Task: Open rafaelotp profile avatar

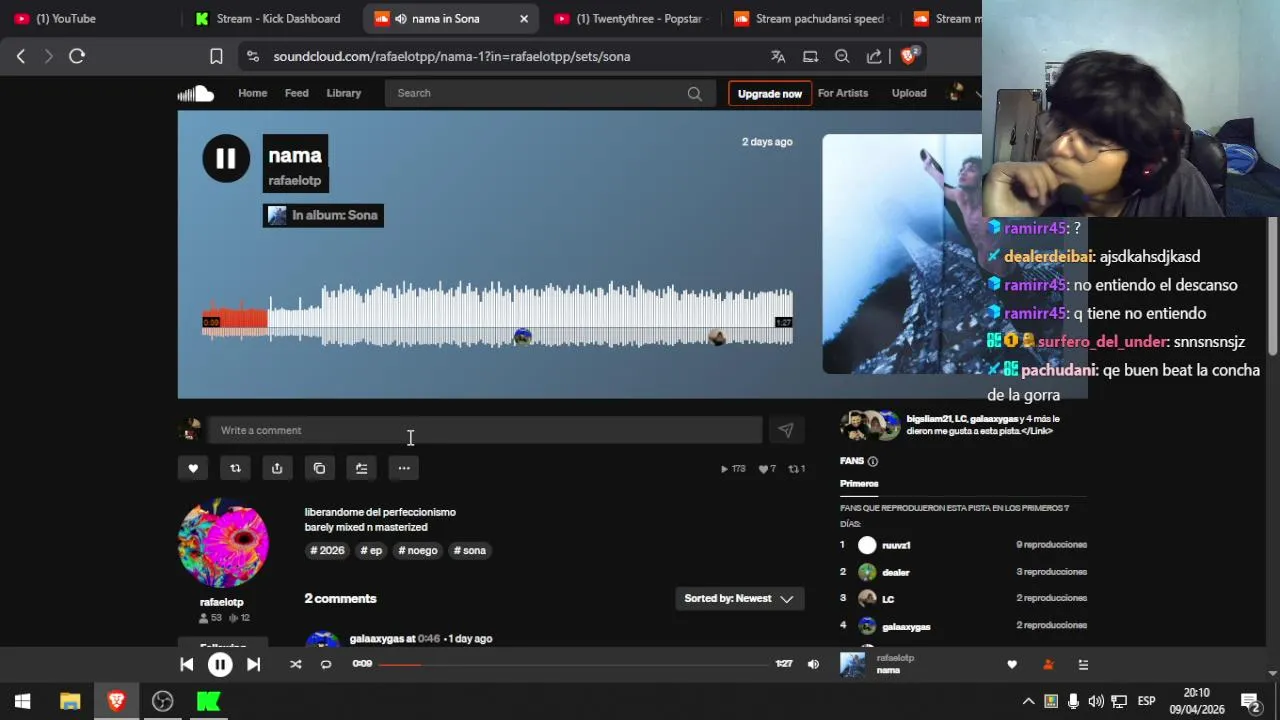Action: tap(223, 543)
